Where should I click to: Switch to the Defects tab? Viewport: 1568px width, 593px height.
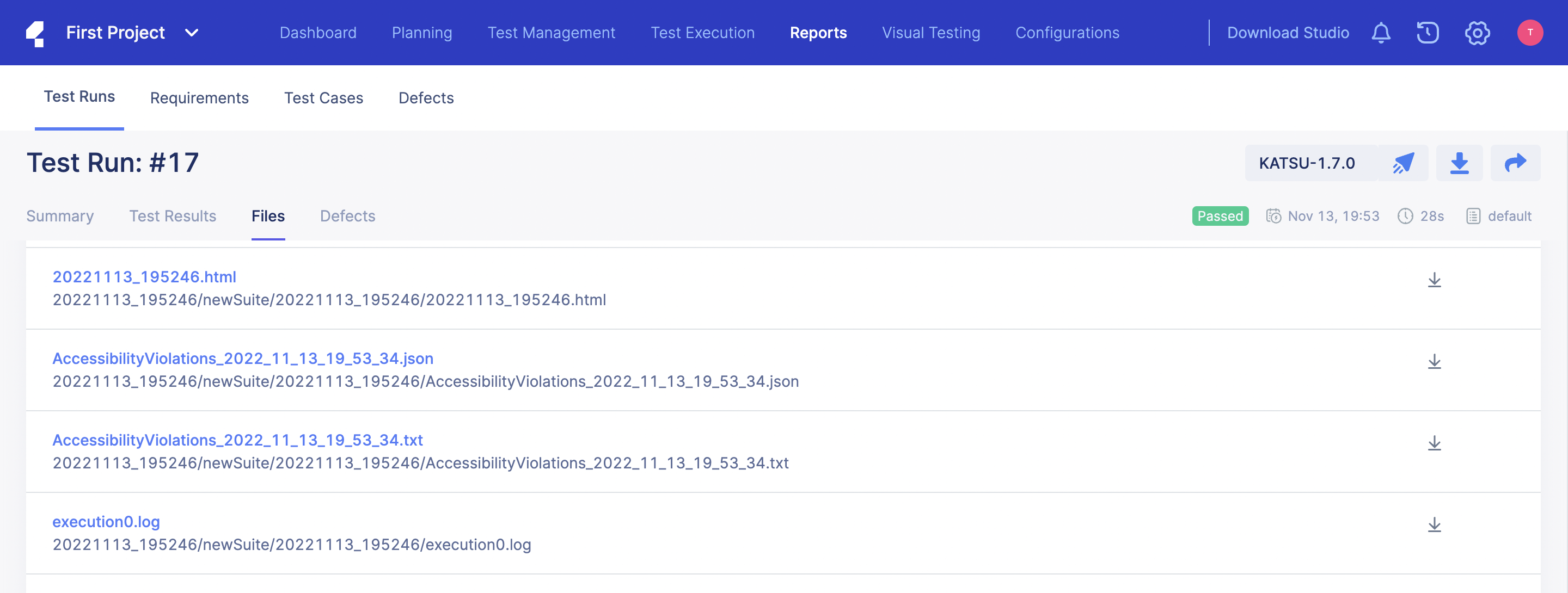coord(347,216)
